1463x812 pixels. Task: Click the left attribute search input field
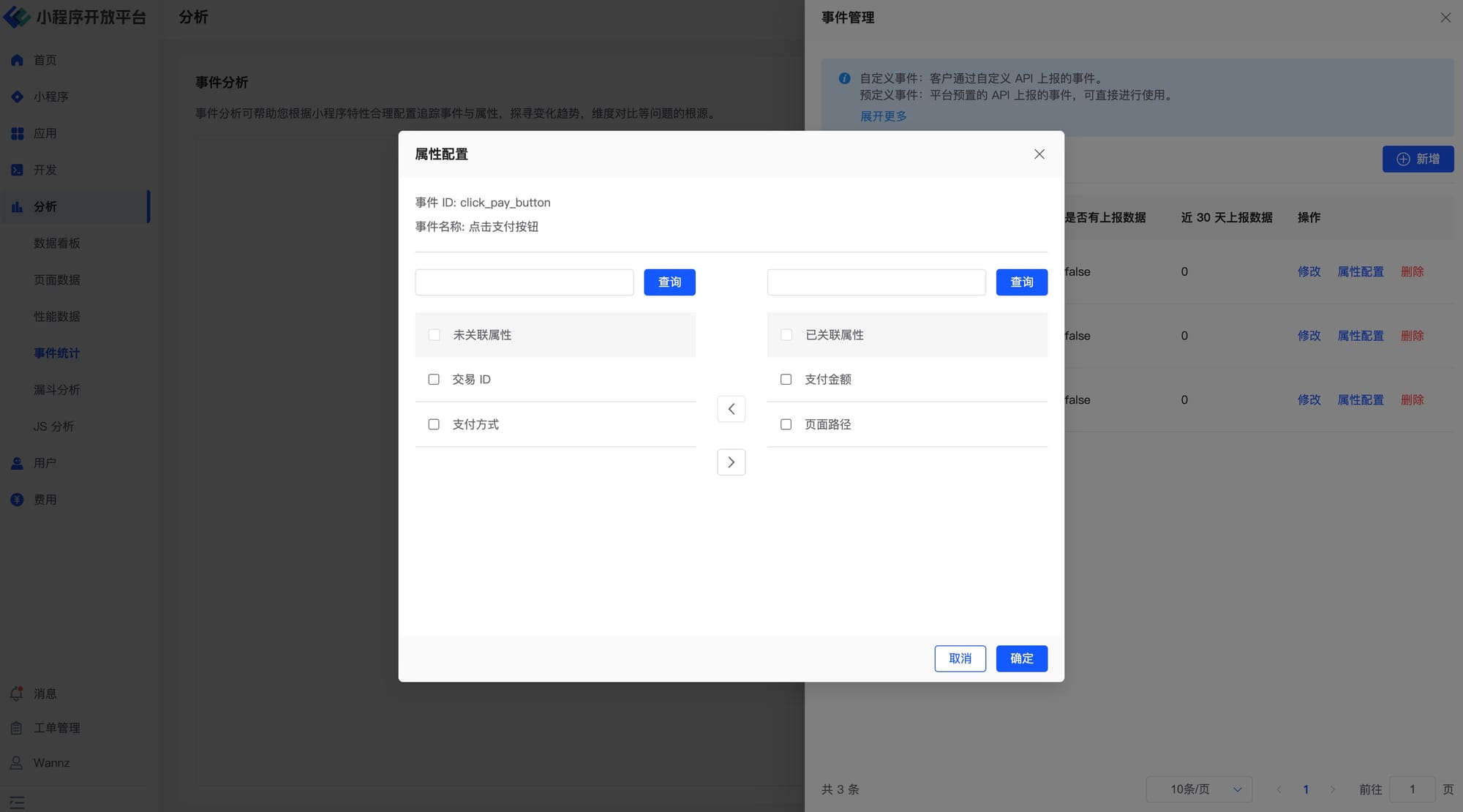(x=524, y=282)
